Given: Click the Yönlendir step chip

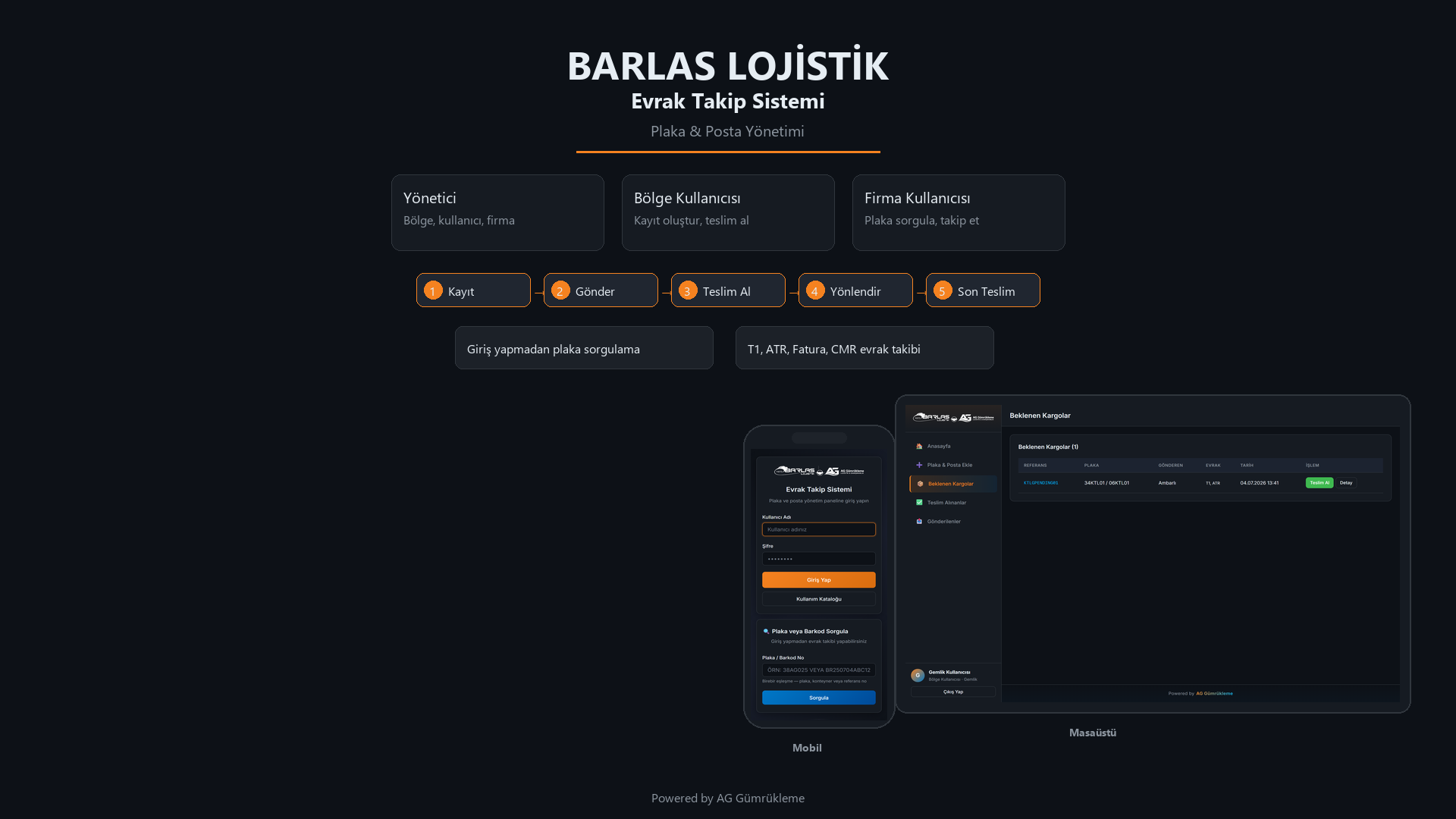Looking at the screenshot, I should coord(855,290).
